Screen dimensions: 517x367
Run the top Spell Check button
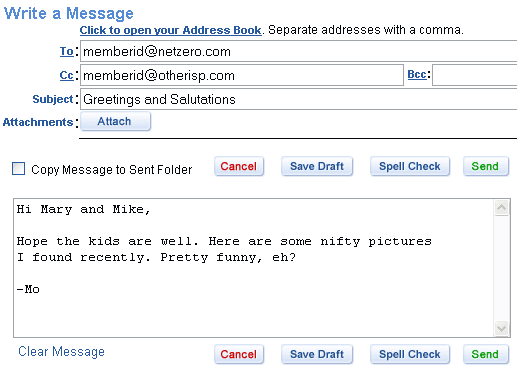410,166
